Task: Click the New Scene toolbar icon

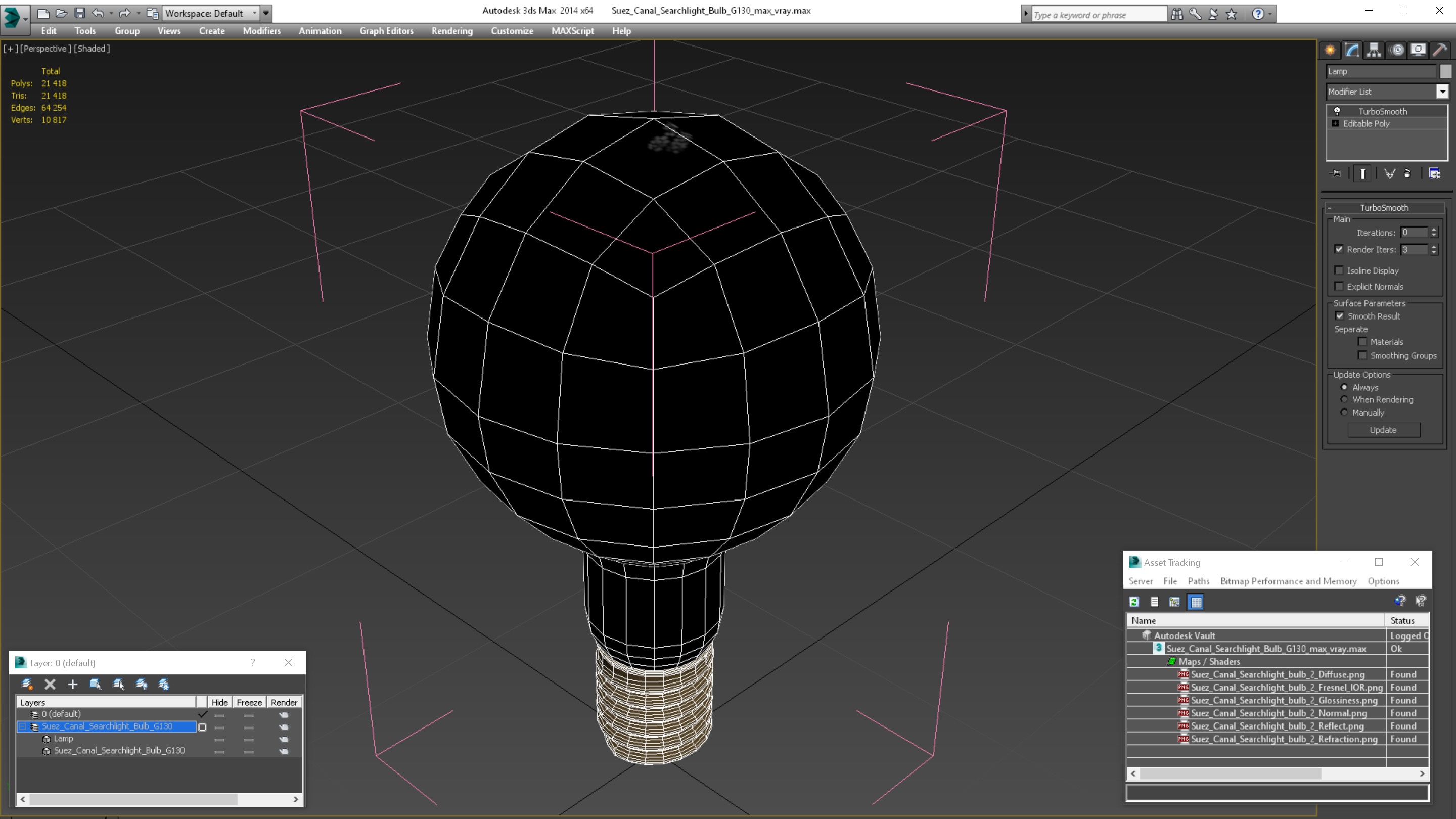Action: pyautogui.click(x=43, y=13)
